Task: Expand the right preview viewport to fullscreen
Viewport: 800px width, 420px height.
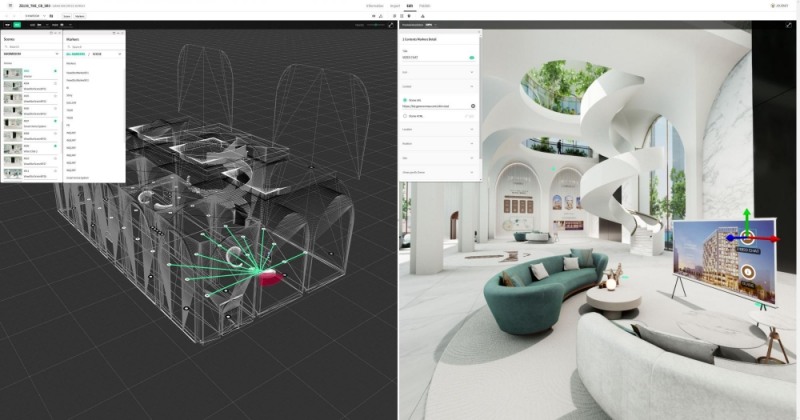Action: click(x=791, y=25)
